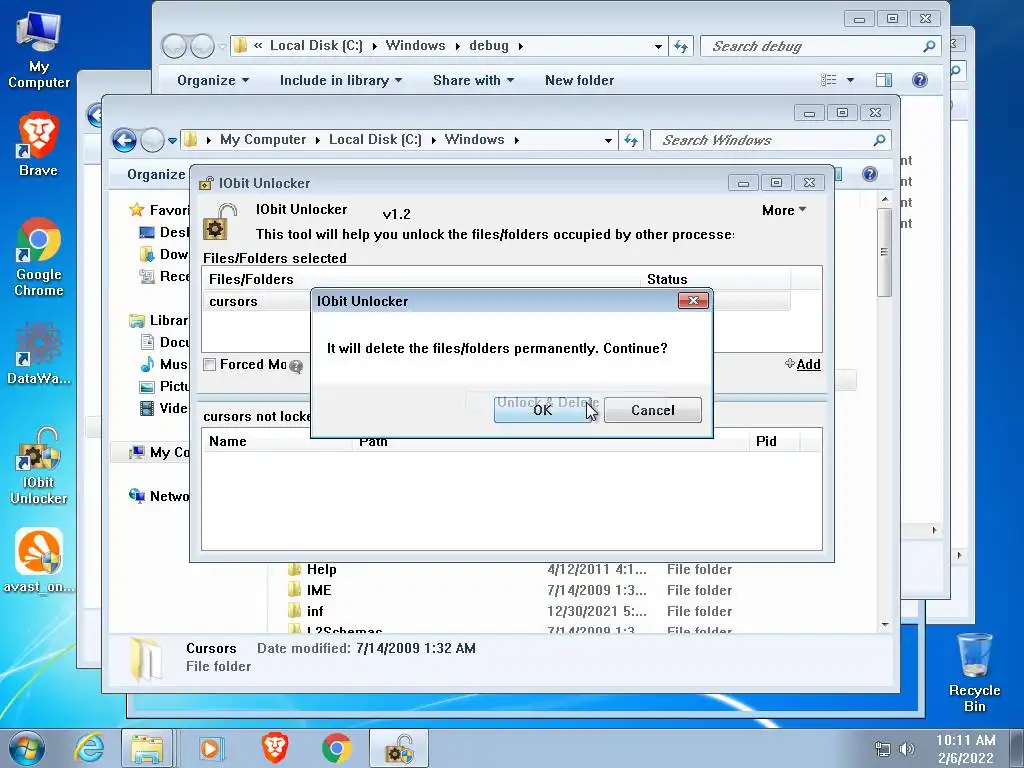Go back in the Windows explorer window
The height and width of the screenshot is (768, 1024).
124,140
